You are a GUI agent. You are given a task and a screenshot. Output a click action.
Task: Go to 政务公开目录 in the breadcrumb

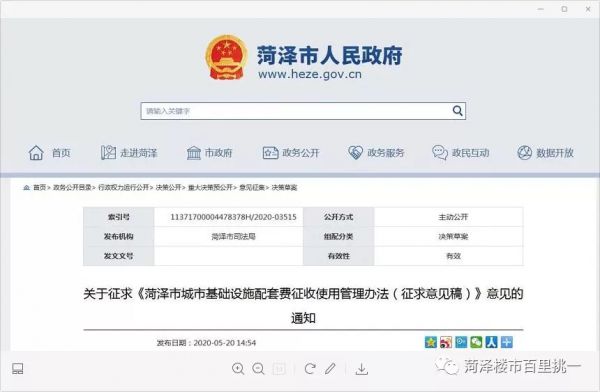[x=72, y=188]
